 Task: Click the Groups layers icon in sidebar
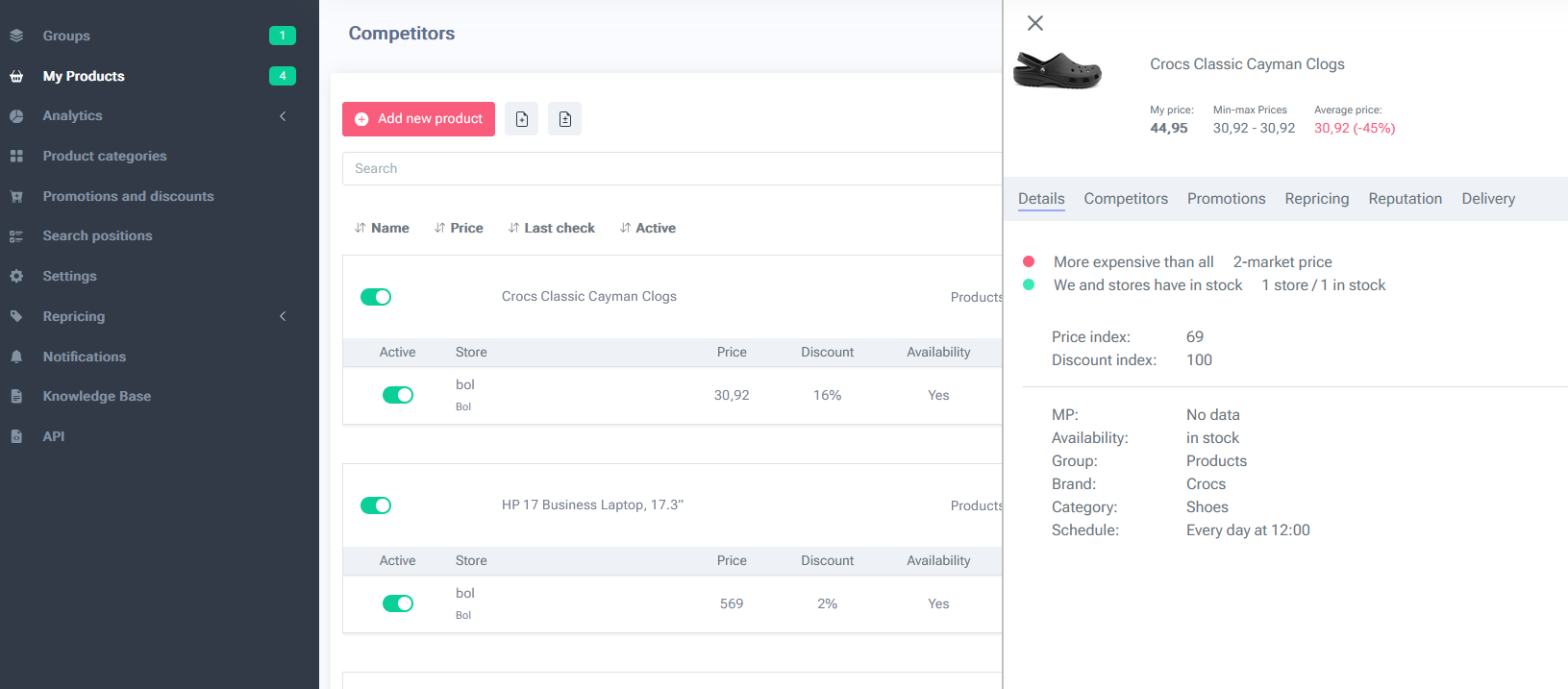(16, 36)
